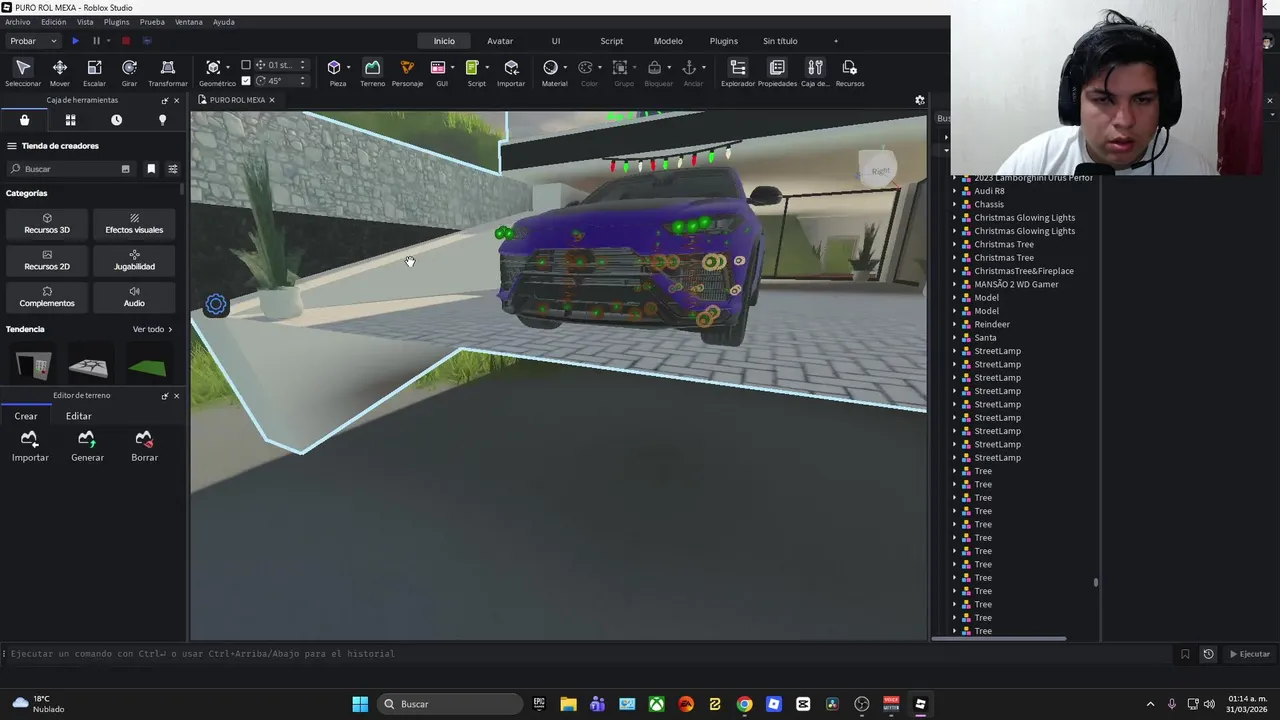Expand the Santa tree node
Screen dimensions: 1280x720
(954, 338)
